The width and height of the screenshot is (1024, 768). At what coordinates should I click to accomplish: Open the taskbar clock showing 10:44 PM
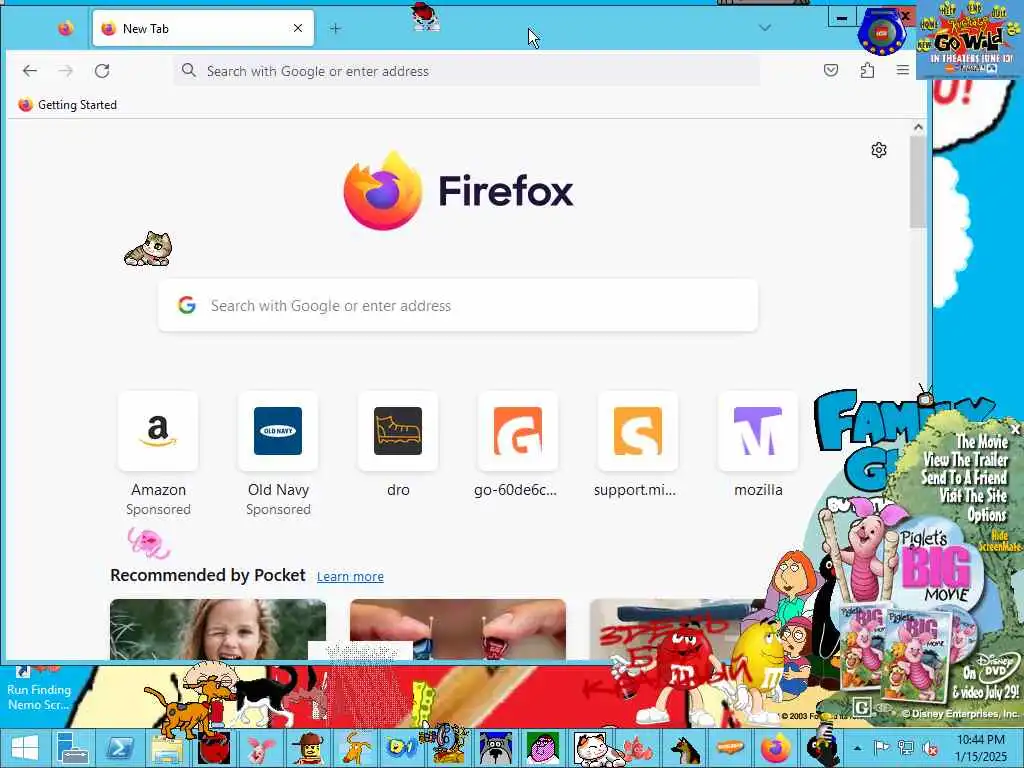pos(981,748)
